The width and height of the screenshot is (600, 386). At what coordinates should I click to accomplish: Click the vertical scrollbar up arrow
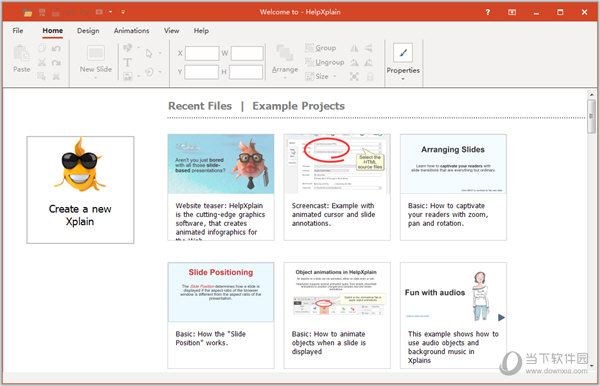tap(592, 94)
